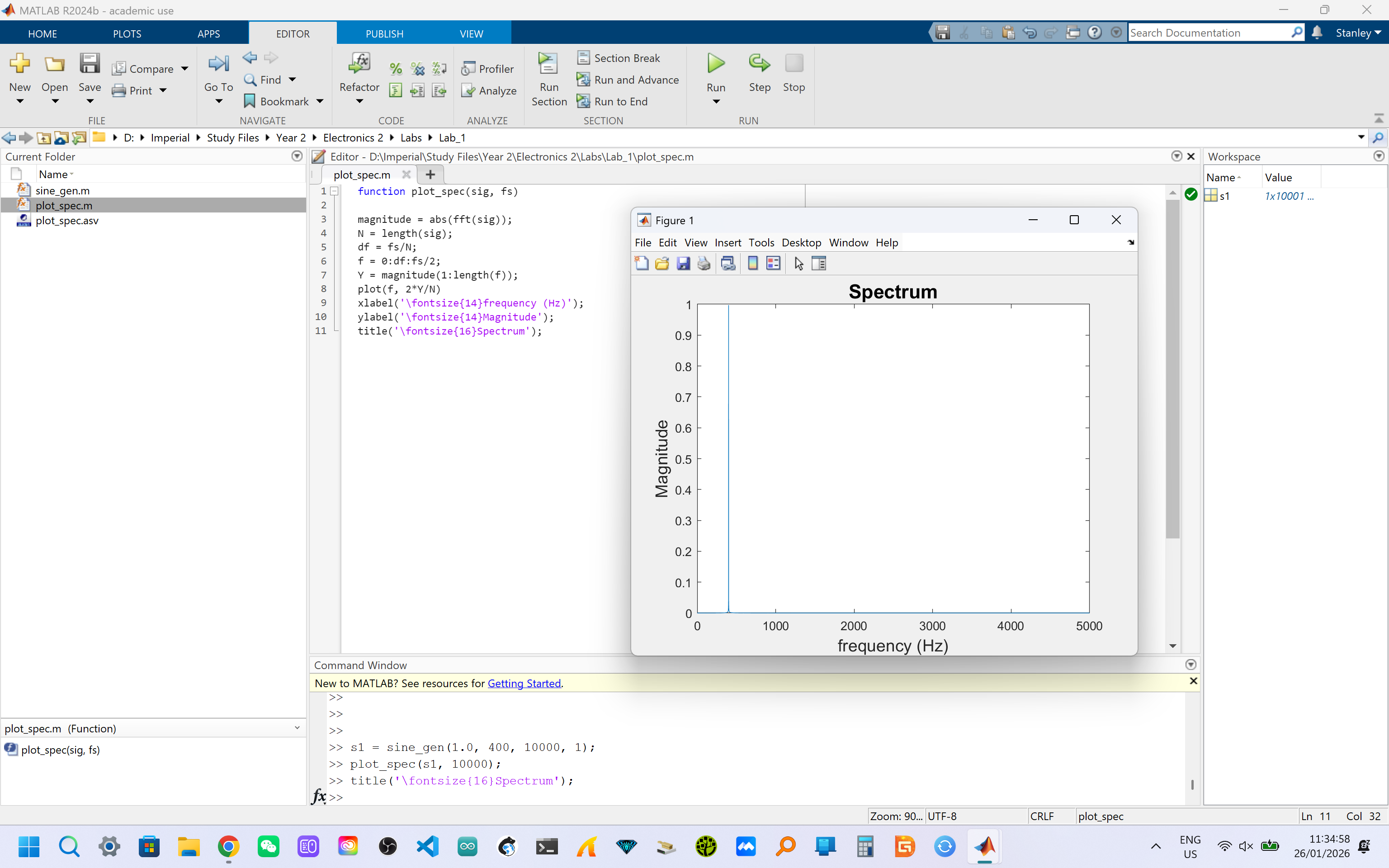Click Link/Unlink Plot icon in Figure 1
Screen dimensions: 1389x868
(x=728, y=264)
